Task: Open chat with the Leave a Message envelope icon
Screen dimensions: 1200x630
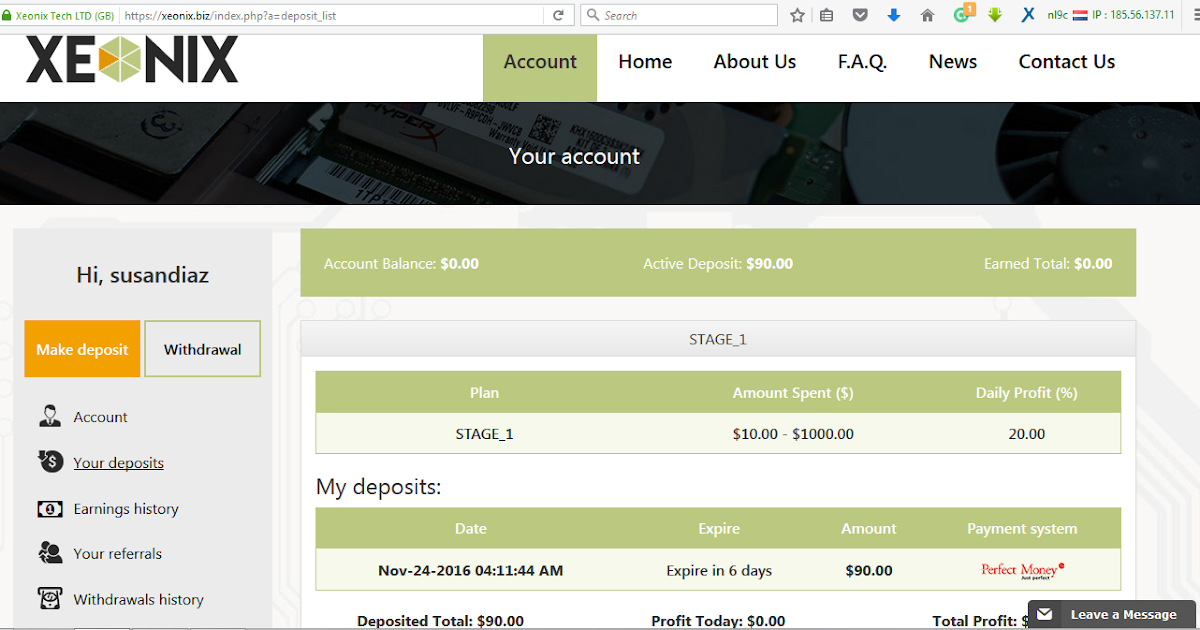Action: point(1044,615)
